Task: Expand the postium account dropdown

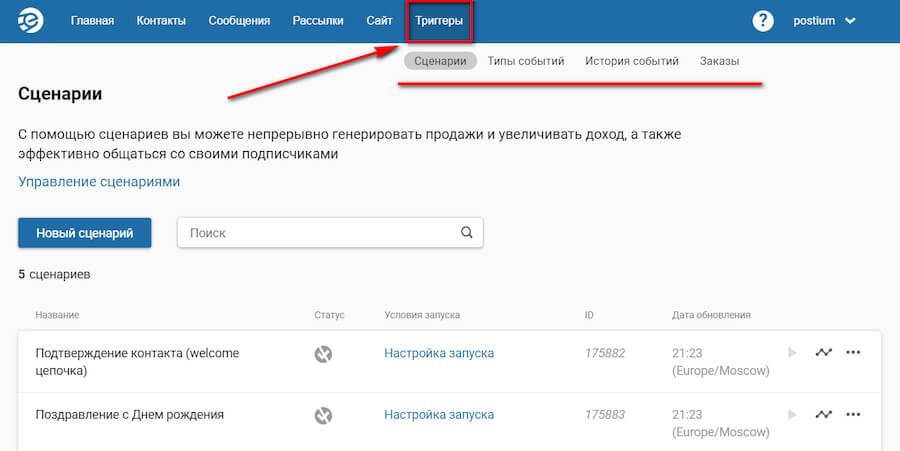Action: coord(825,21)
